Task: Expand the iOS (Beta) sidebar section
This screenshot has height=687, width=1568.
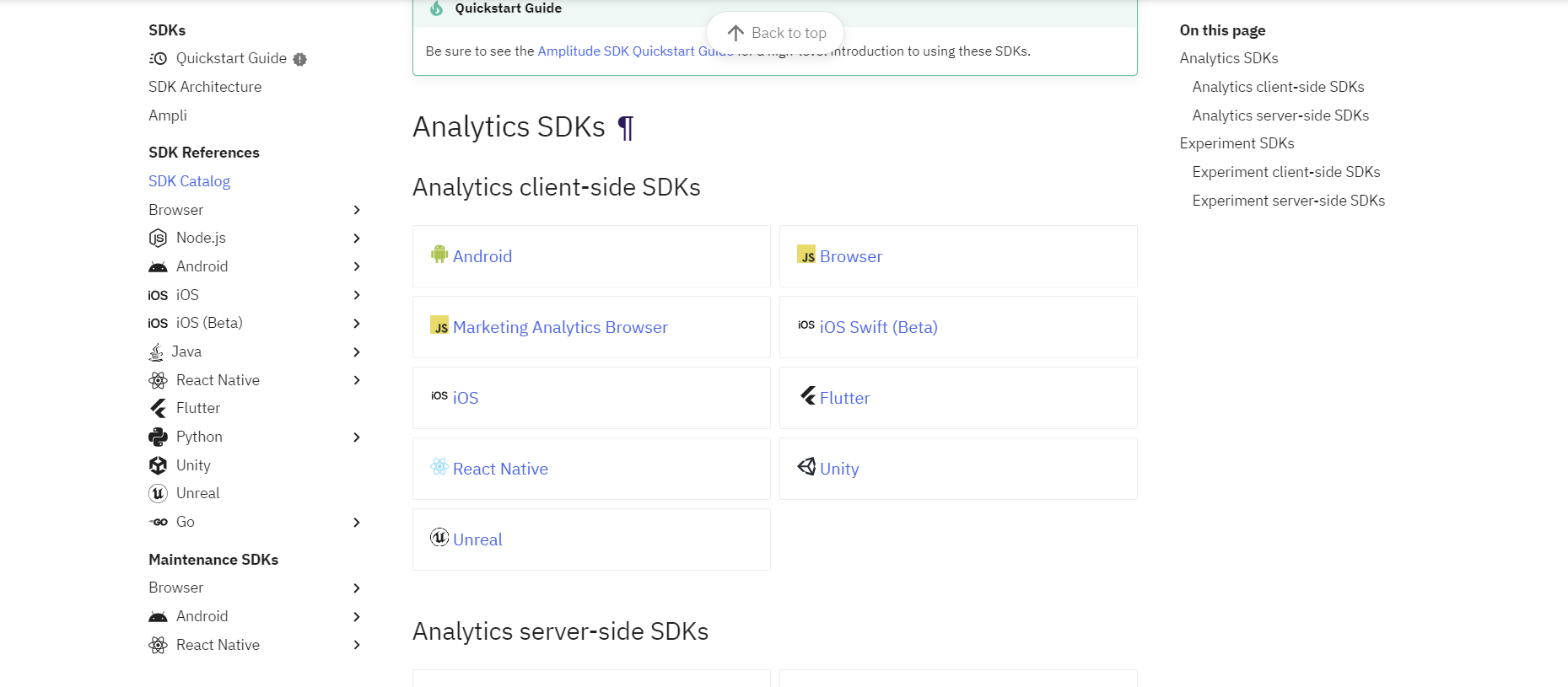Action: (x=357, y=324)
